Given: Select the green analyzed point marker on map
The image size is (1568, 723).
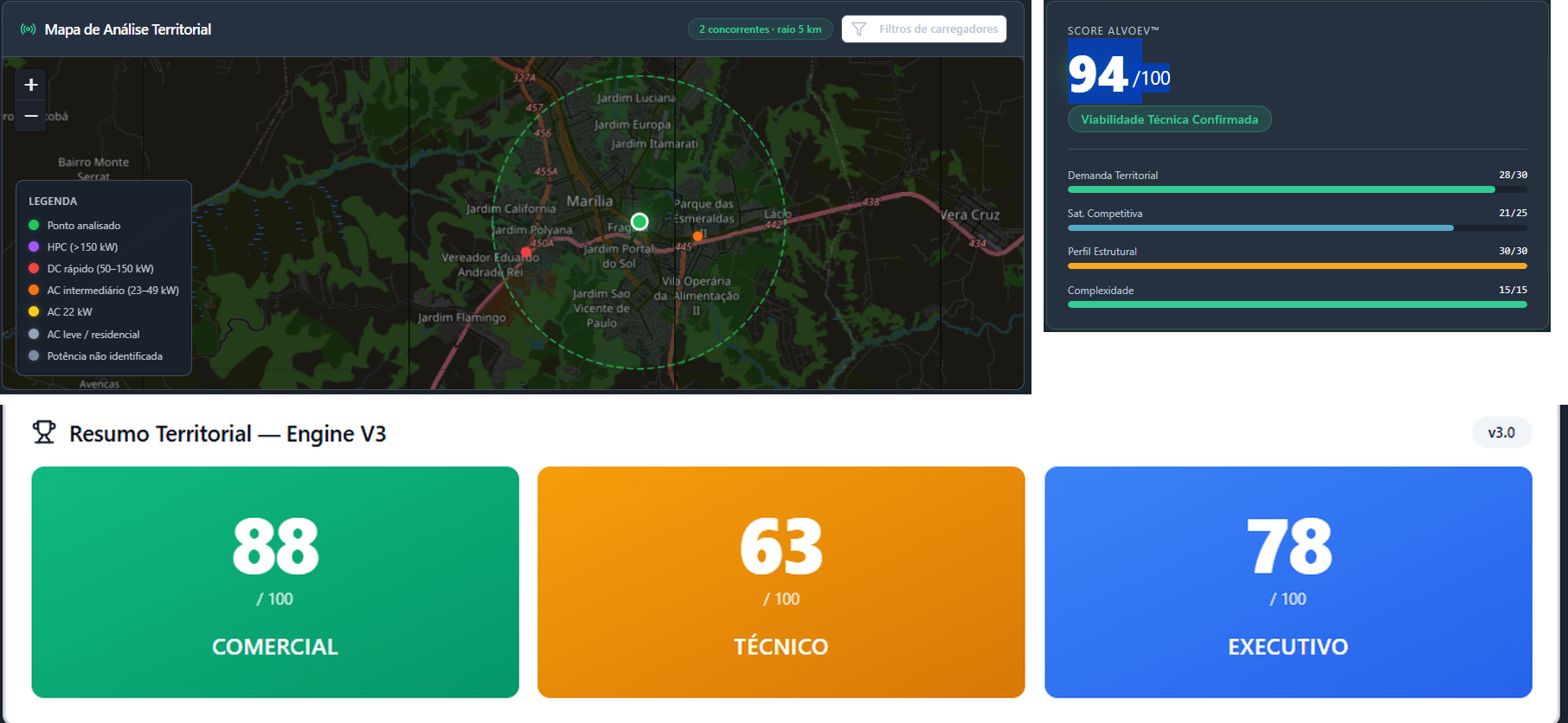Looking at the screenshot, I should pyautogui.click(x=639, y=221).
